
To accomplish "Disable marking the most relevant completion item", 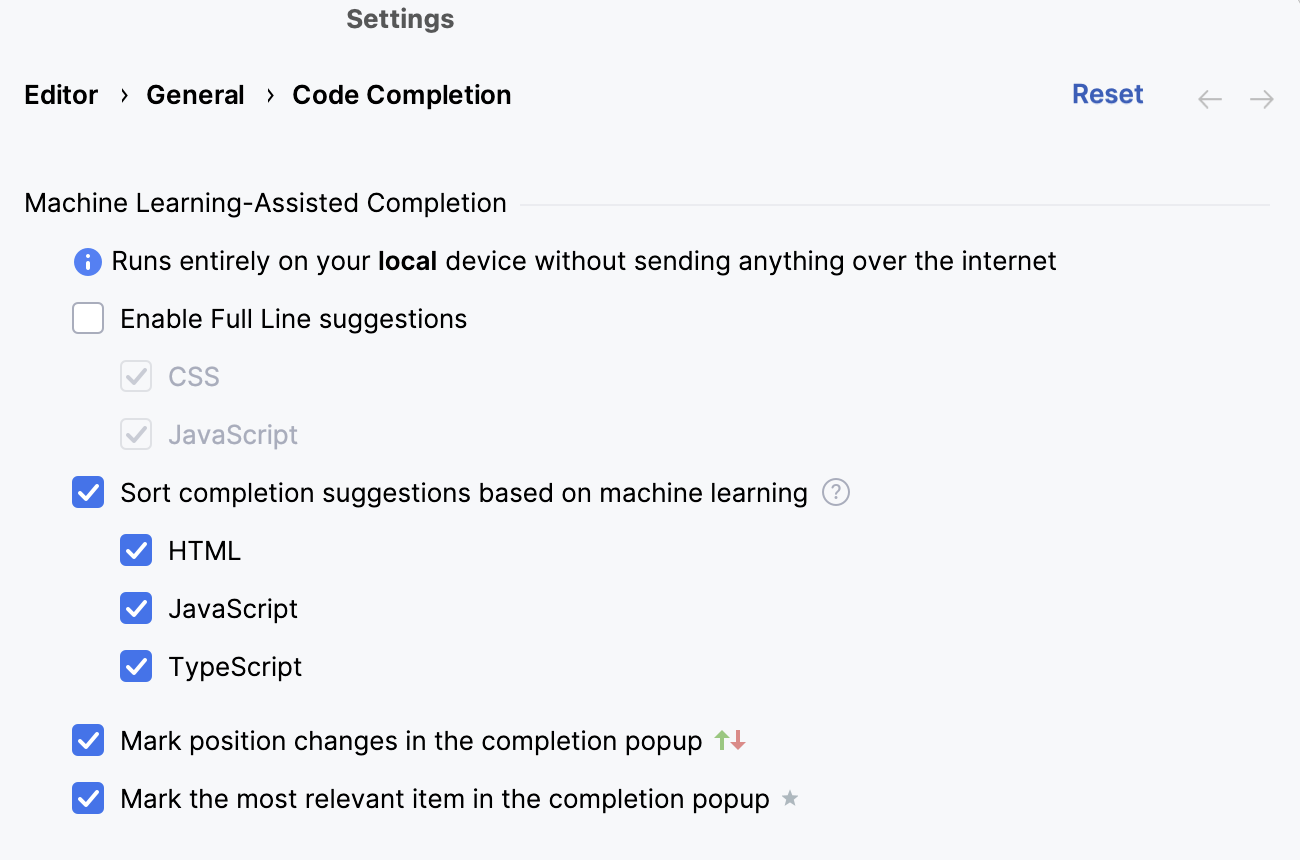I will pyautogui.click(x=88, y=798).
